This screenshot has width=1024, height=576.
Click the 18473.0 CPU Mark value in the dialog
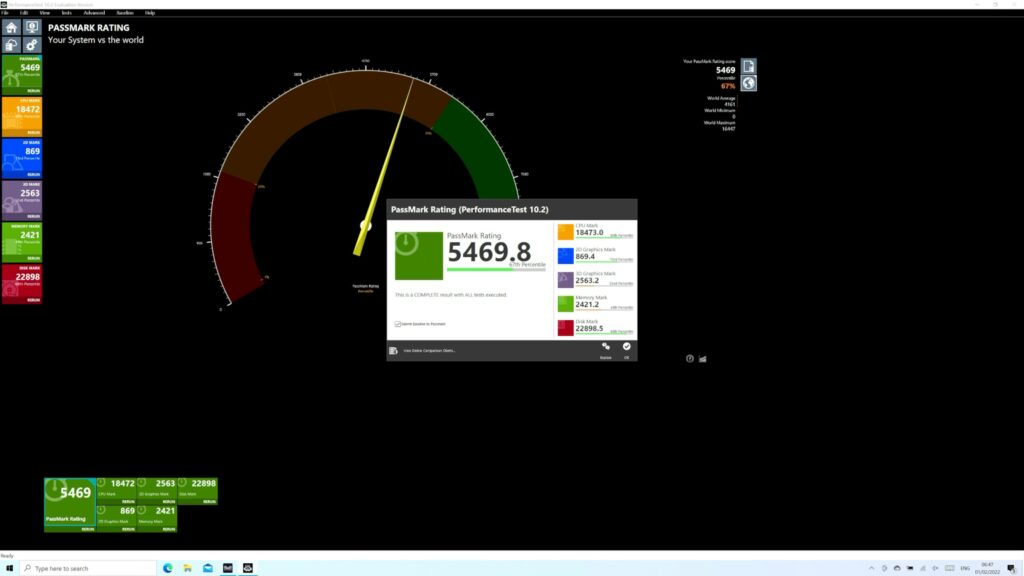point(589,232)
